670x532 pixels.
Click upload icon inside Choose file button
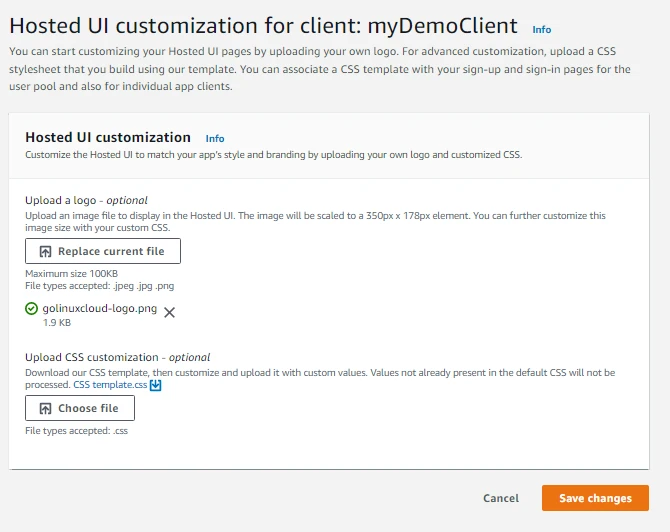[x=45, y=408]
